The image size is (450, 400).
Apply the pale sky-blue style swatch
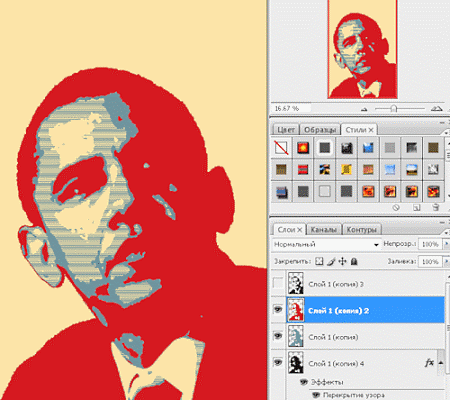click(x=390, y=169)
